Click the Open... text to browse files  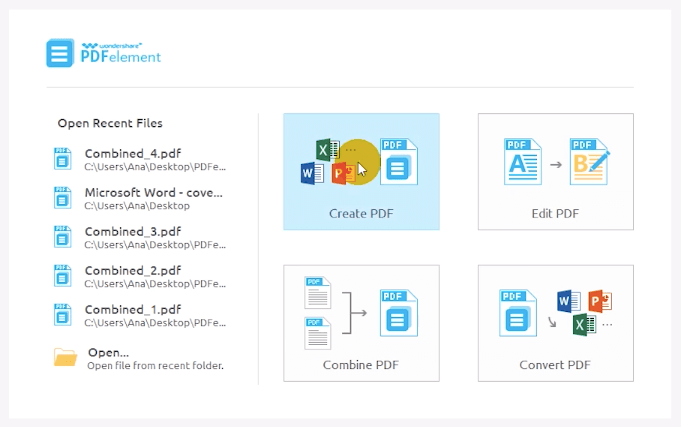(108, 352)
